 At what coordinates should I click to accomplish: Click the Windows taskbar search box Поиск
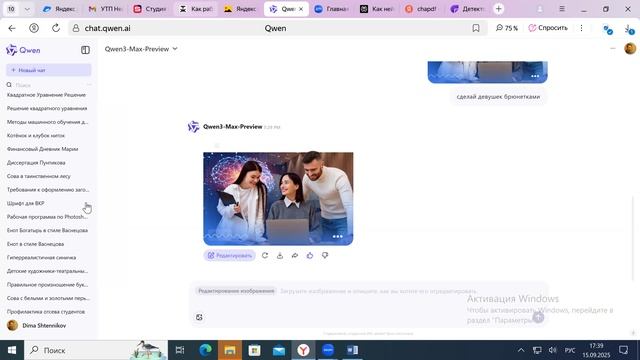(x=96, y=350)
